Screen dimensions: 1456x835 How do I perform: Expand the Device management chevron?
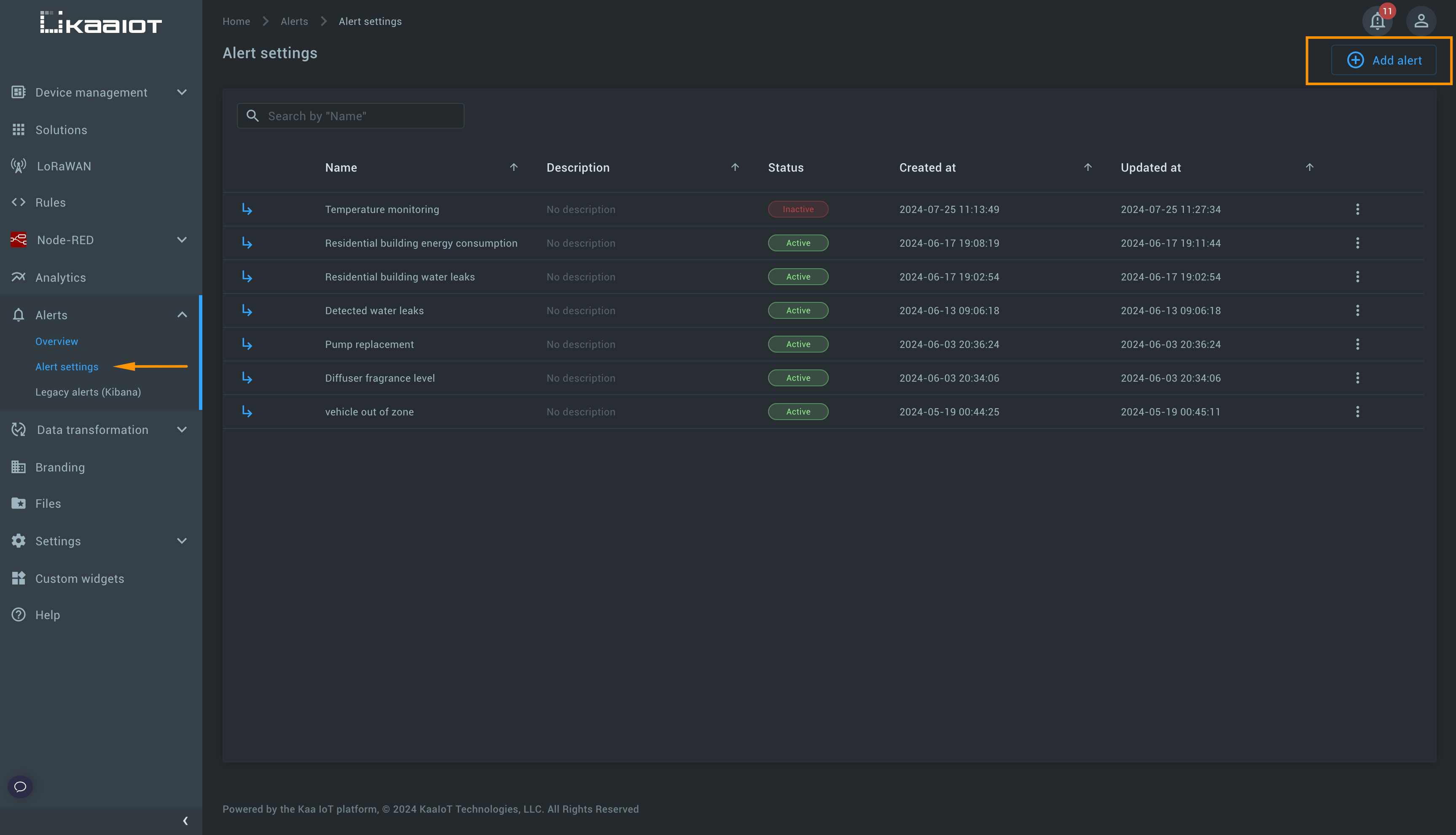coord(182,92)
